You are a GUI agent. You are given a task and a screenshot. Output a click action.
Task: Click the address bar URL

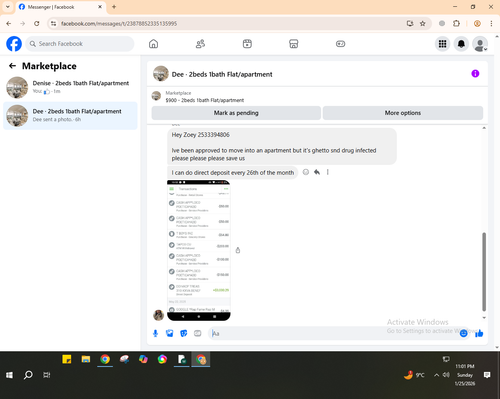click(x=119, y=24)
